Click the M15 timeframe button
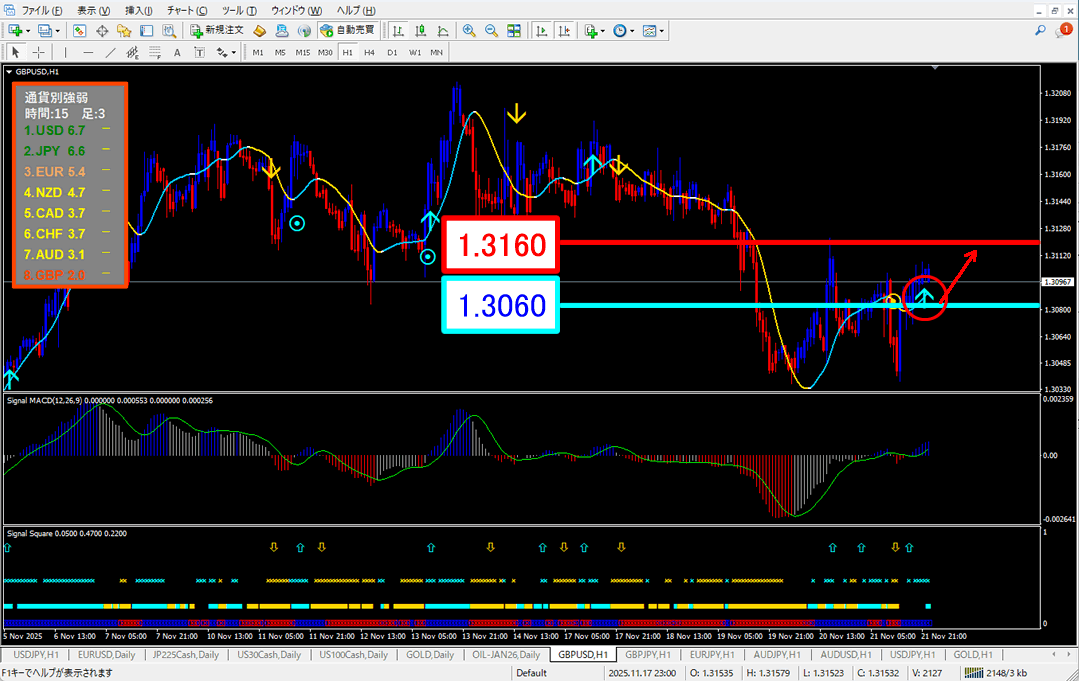This screenshot has width=1080, height=681. coord(302,52)
